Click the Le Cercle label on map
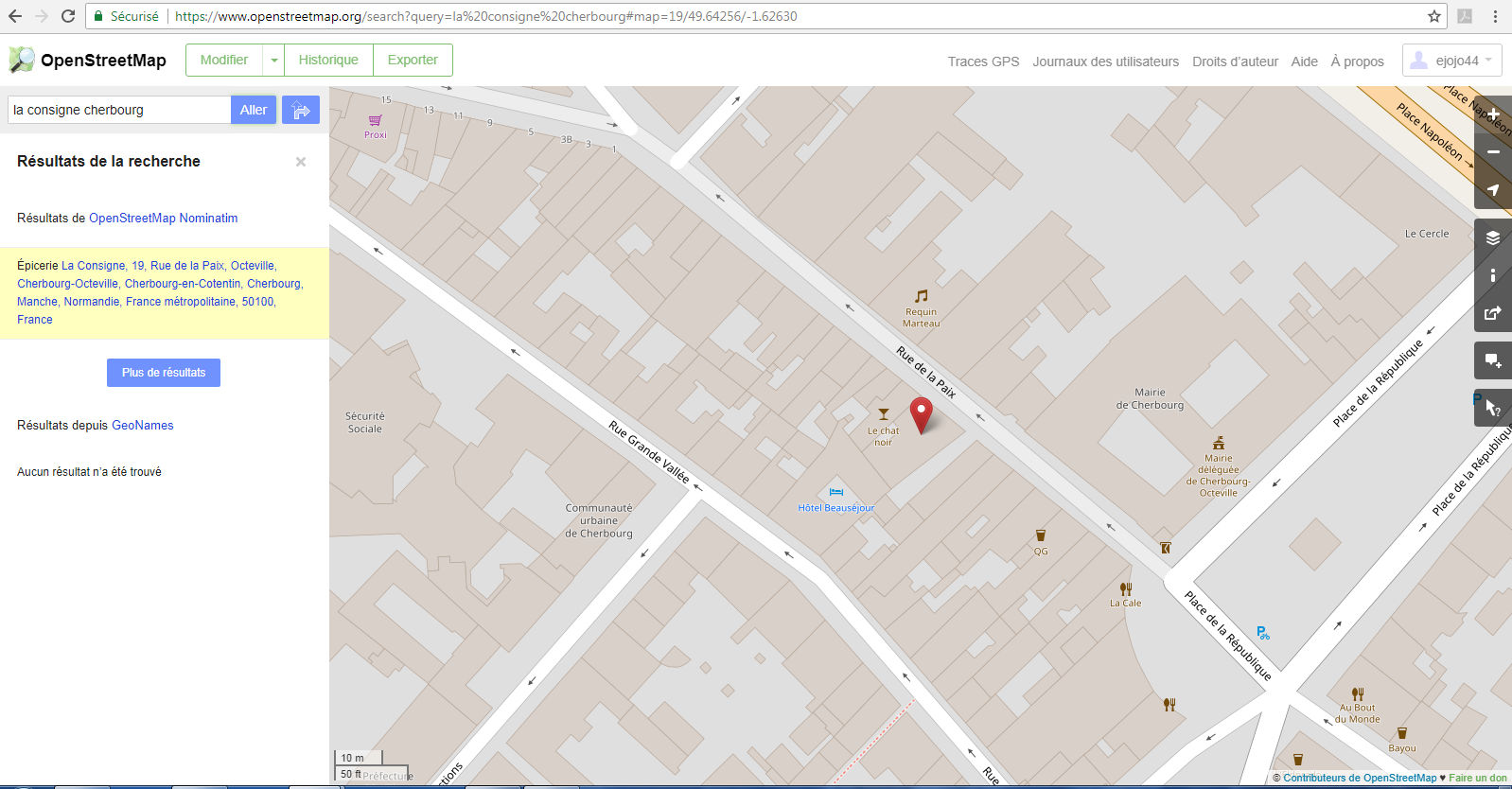This screenshot has height=789, width=1512. [1427, 234]
